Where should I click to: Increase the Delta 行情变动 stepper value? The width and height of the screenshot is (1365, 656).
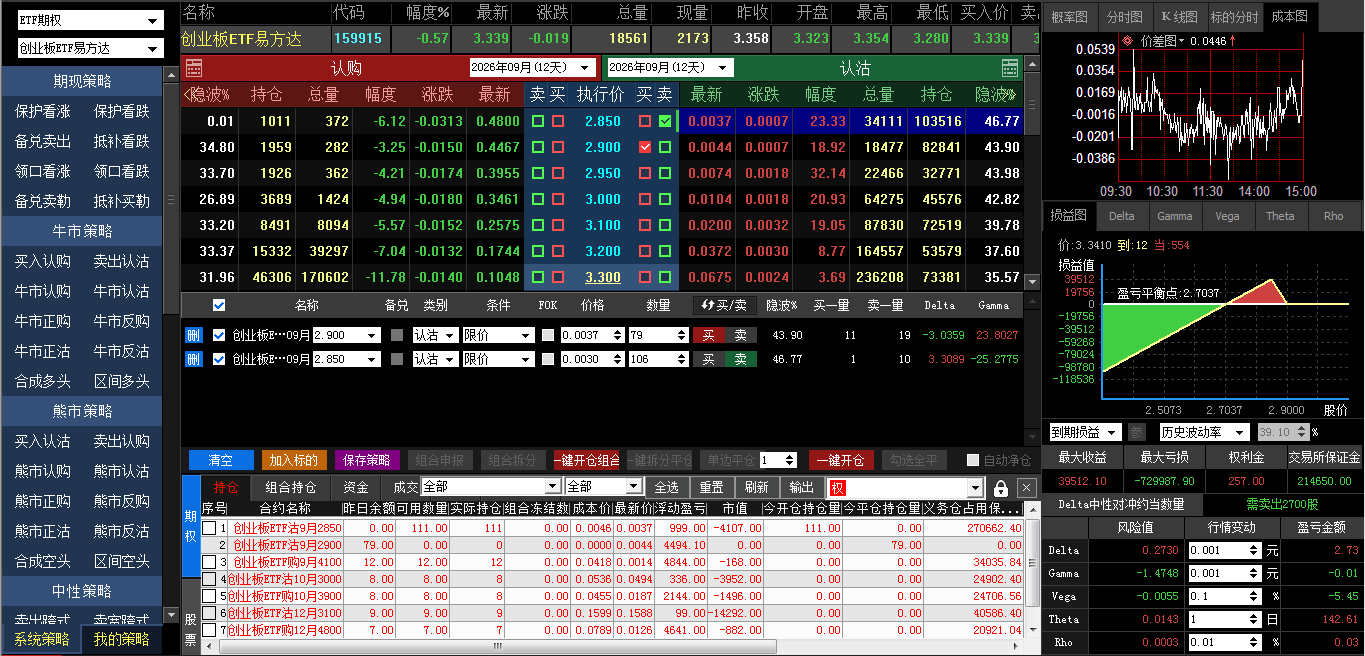[x=1254, y=546]
